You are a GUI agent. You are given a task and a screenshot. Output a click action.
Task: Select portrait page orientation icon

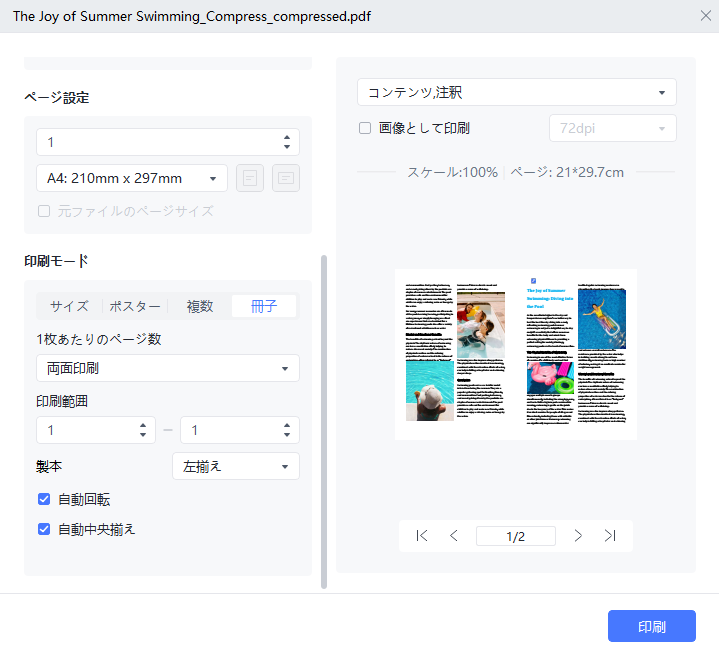[249, 178]
